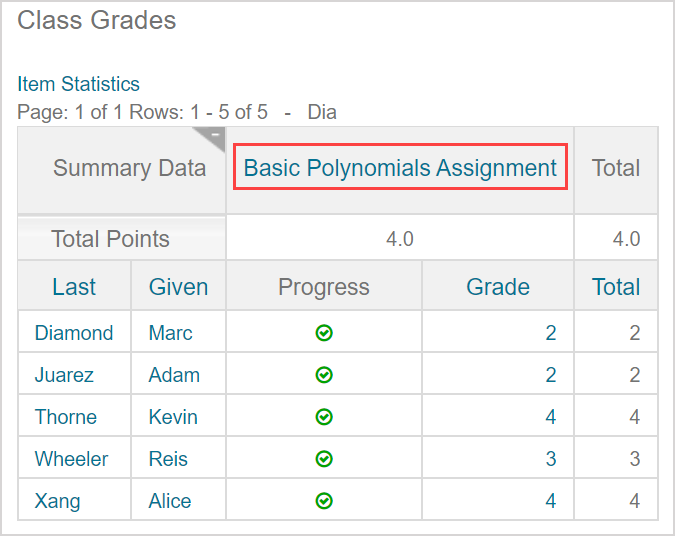The width and height of the screenshot is (675, 536).
Task: Click the Dia link after rows count
Action: 322,112
